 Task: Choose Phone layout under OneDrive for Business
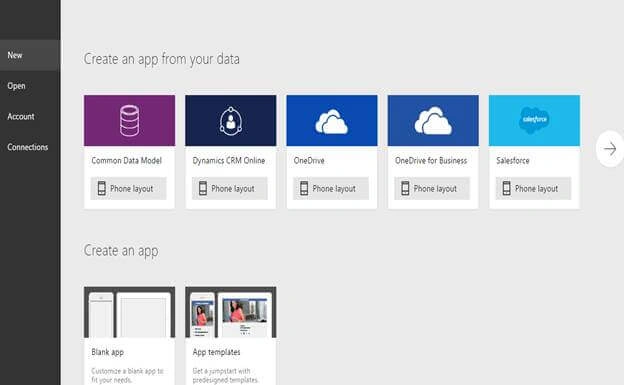click(432, 188)
